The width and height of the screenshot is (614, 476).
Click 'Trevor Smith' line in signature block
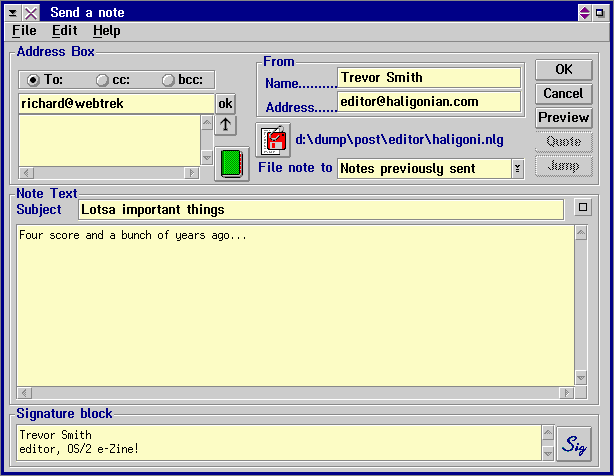(55, 435)
